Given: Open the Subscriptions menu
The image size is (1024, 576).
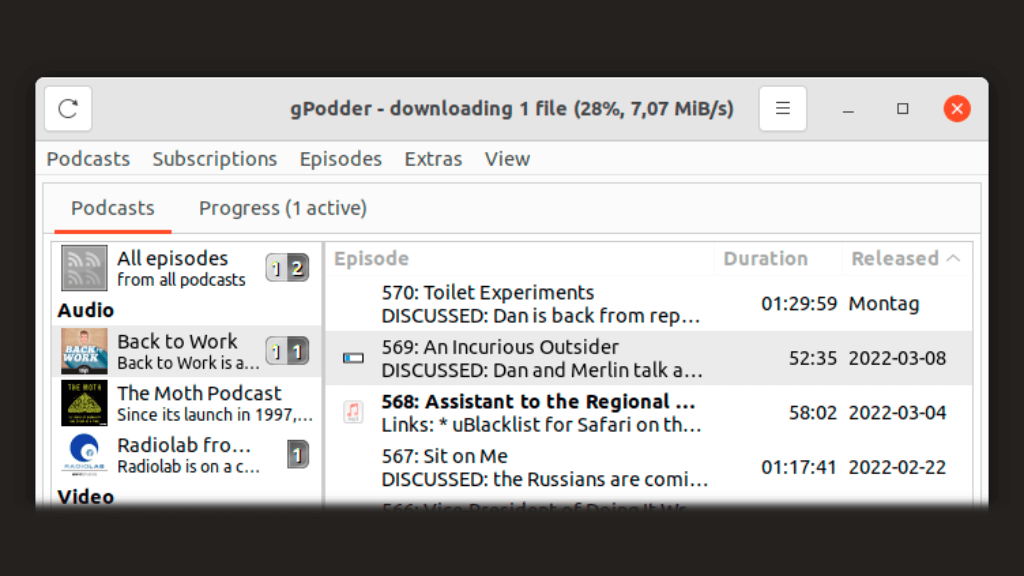Looking at the screenshot, I should tap(214, 159).
